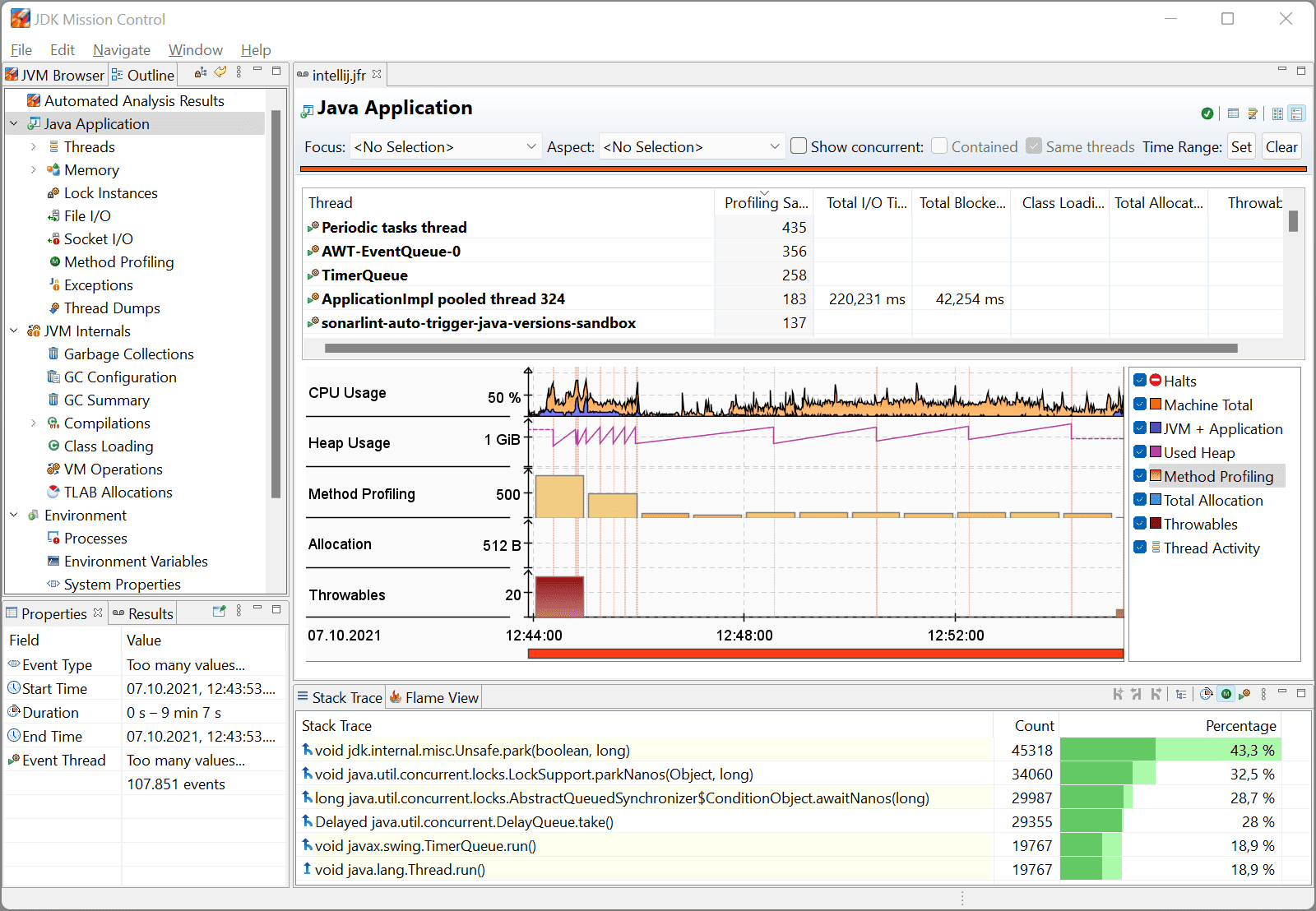The image size is (1316, 911).
Task: Click the TLAB Allocations icon
Action: (x=53, y=492)
